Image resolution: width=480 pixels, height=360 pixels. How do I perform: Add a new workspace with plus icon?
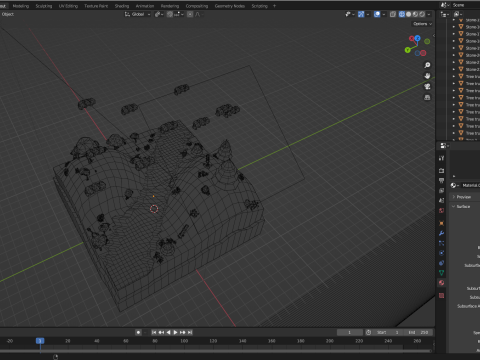(x=274, y=6)
